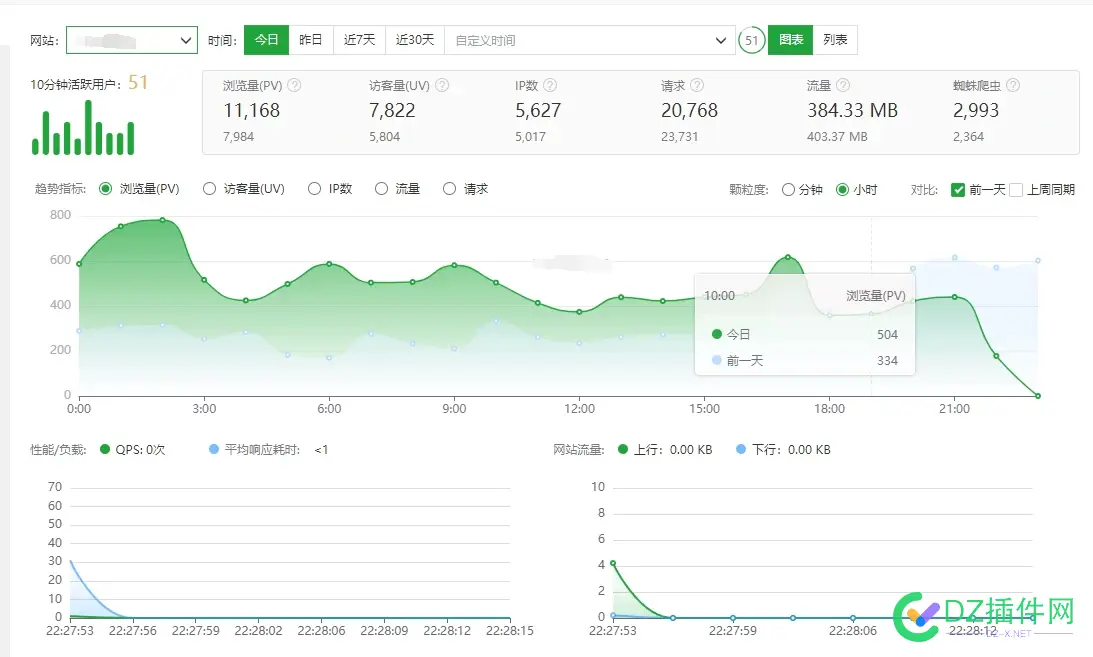Set granularity to 小时
This screenshot has width=1093, height=657.
point(843,190)
